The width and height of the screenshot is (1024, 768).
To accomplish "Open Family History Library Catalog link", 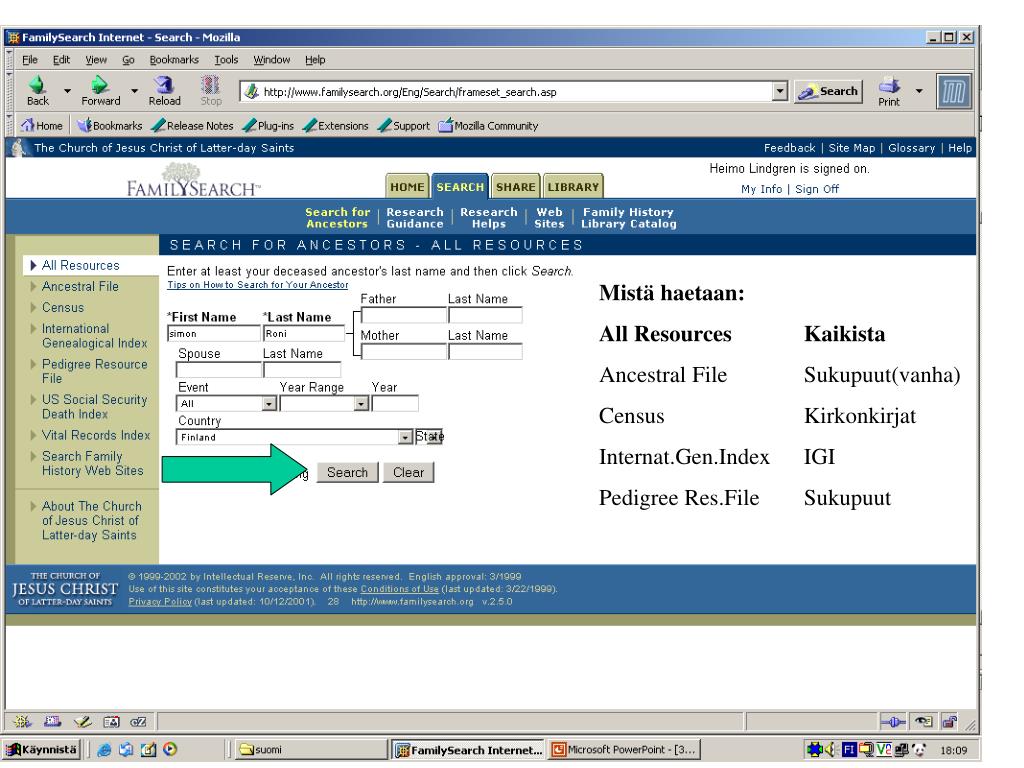I will click(628, 217).
